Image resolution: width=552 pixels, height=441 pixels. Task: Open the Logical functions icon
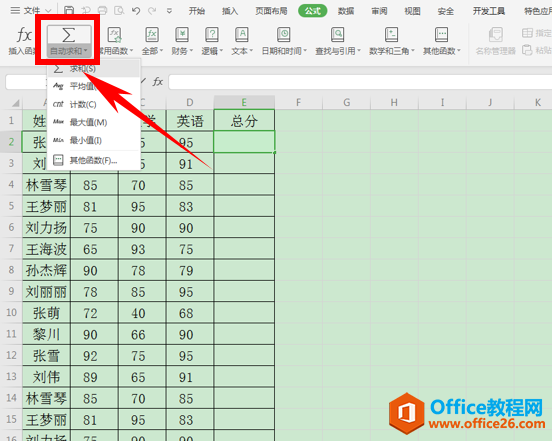click(x=212, y=35)
